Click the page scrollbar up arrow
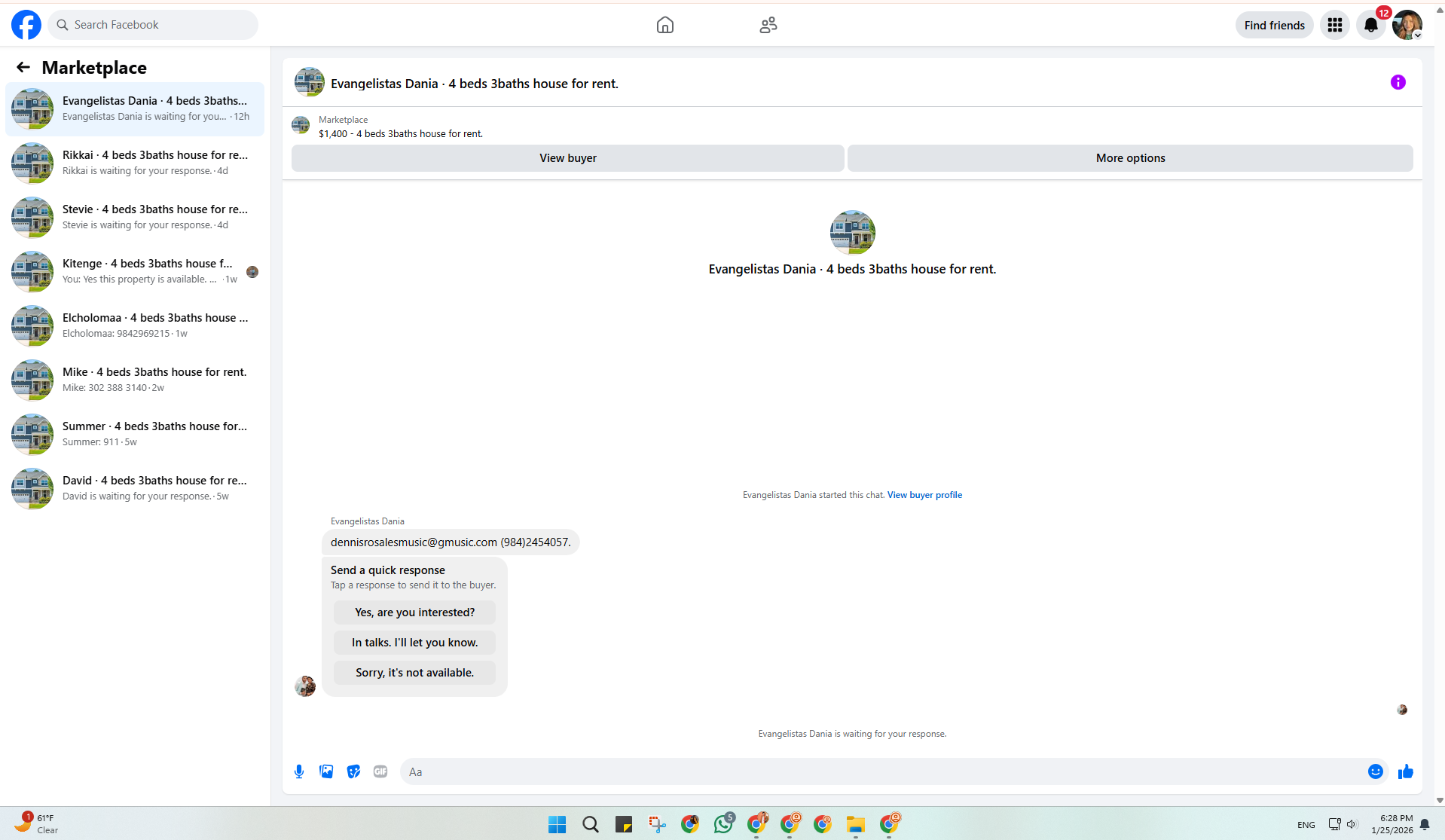This screenshot has width=1445, height=840. point(1439,11)
